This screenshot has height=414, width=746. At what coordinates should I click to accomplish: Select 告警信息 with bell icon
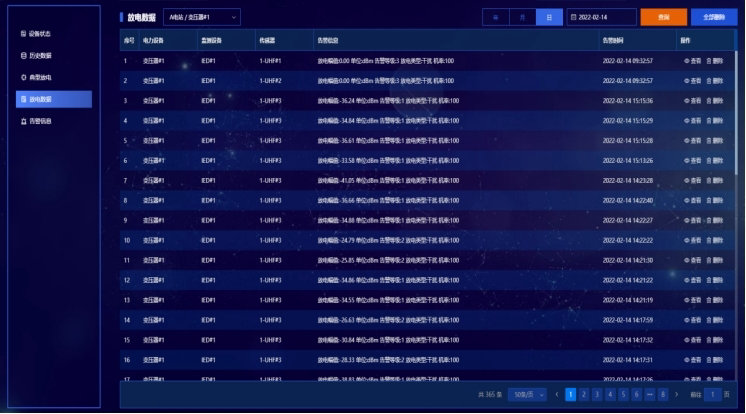pyautogui.click(x=41, y=121)
